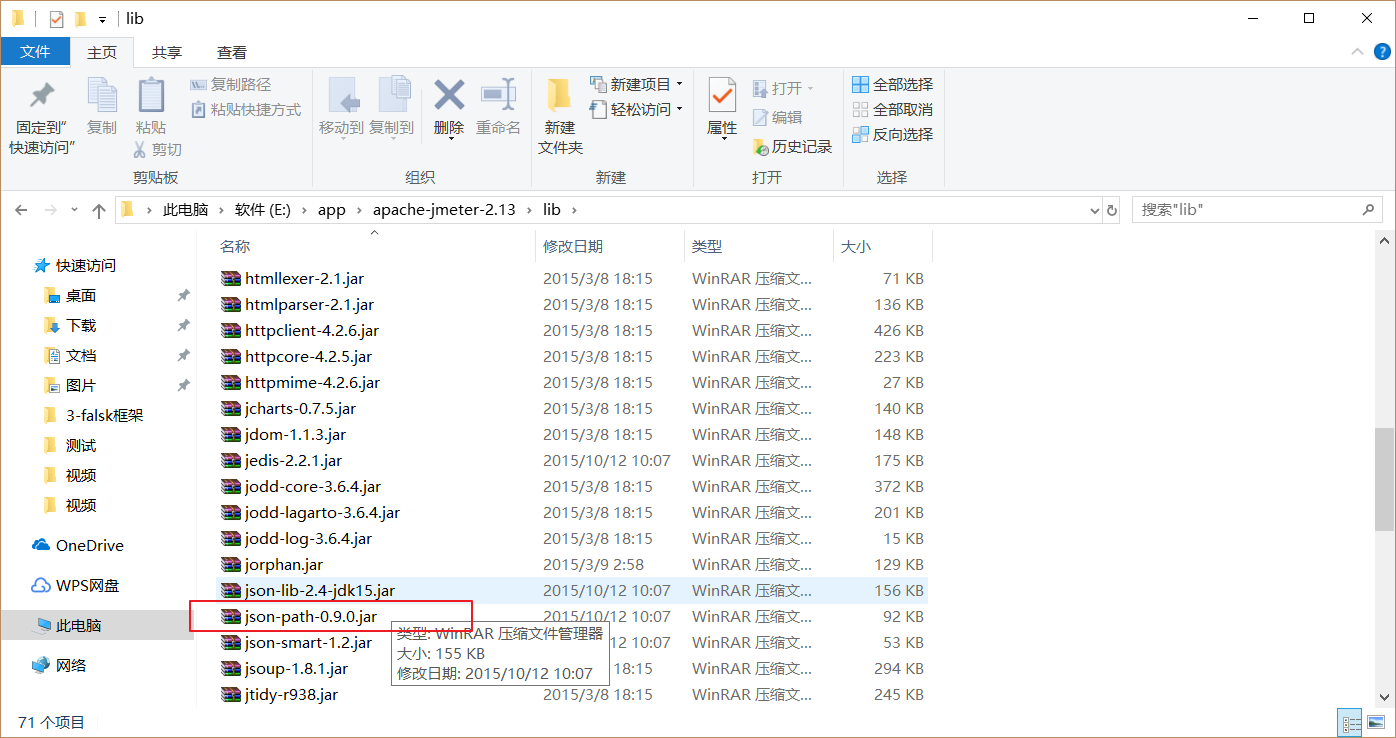Click the Up one level arrow
Image resolution: width=1396 pixels, height=738 pixels.
click(98, 210)
